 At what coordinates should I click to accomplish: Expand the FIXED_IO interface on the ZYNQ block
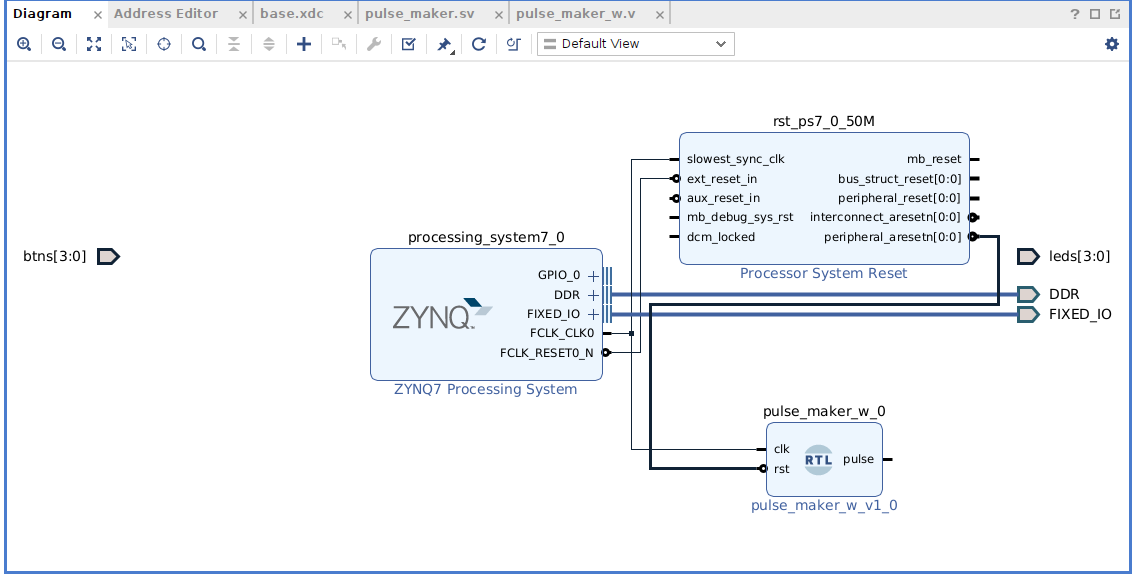click(x=593, y=314)
